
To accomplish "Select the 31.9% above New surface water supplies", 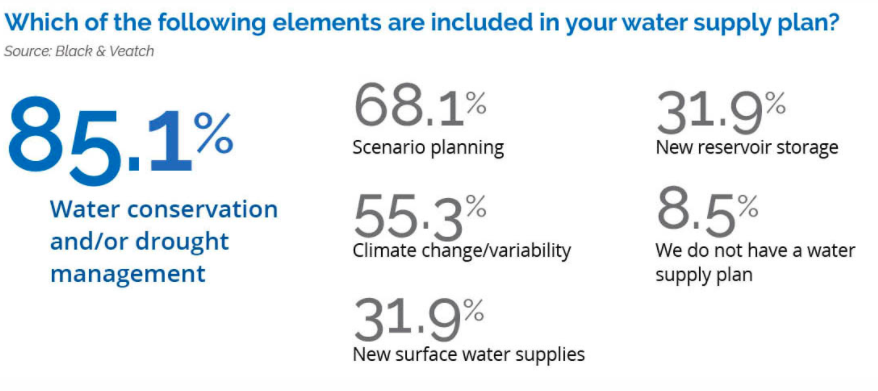I will (x=418, y=321).
